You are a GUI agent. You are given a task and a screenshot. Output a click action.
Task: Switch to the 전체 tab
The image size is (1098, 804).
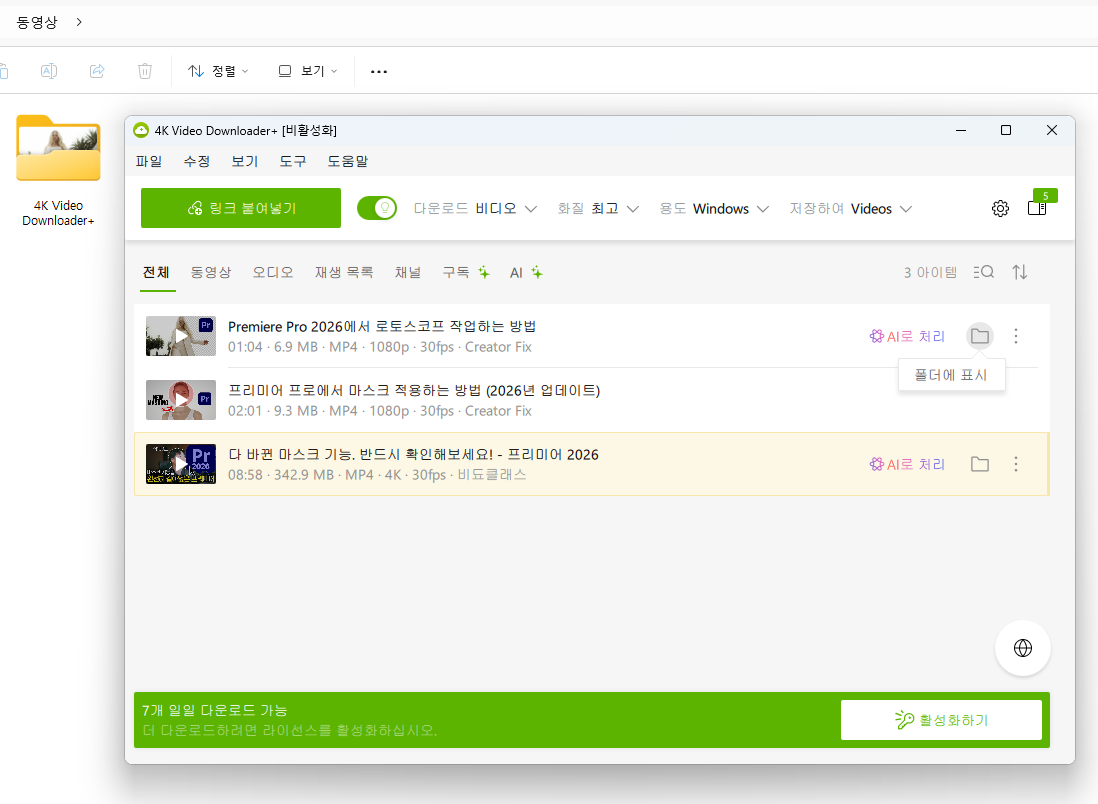coord(156,272)
